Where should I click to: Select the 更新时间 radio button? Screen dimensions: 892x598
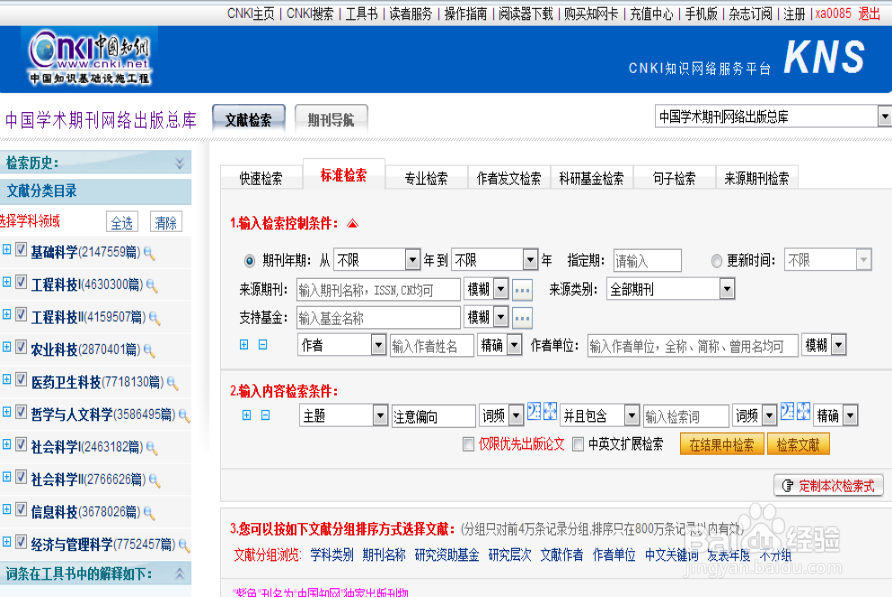tap(717, 261)
